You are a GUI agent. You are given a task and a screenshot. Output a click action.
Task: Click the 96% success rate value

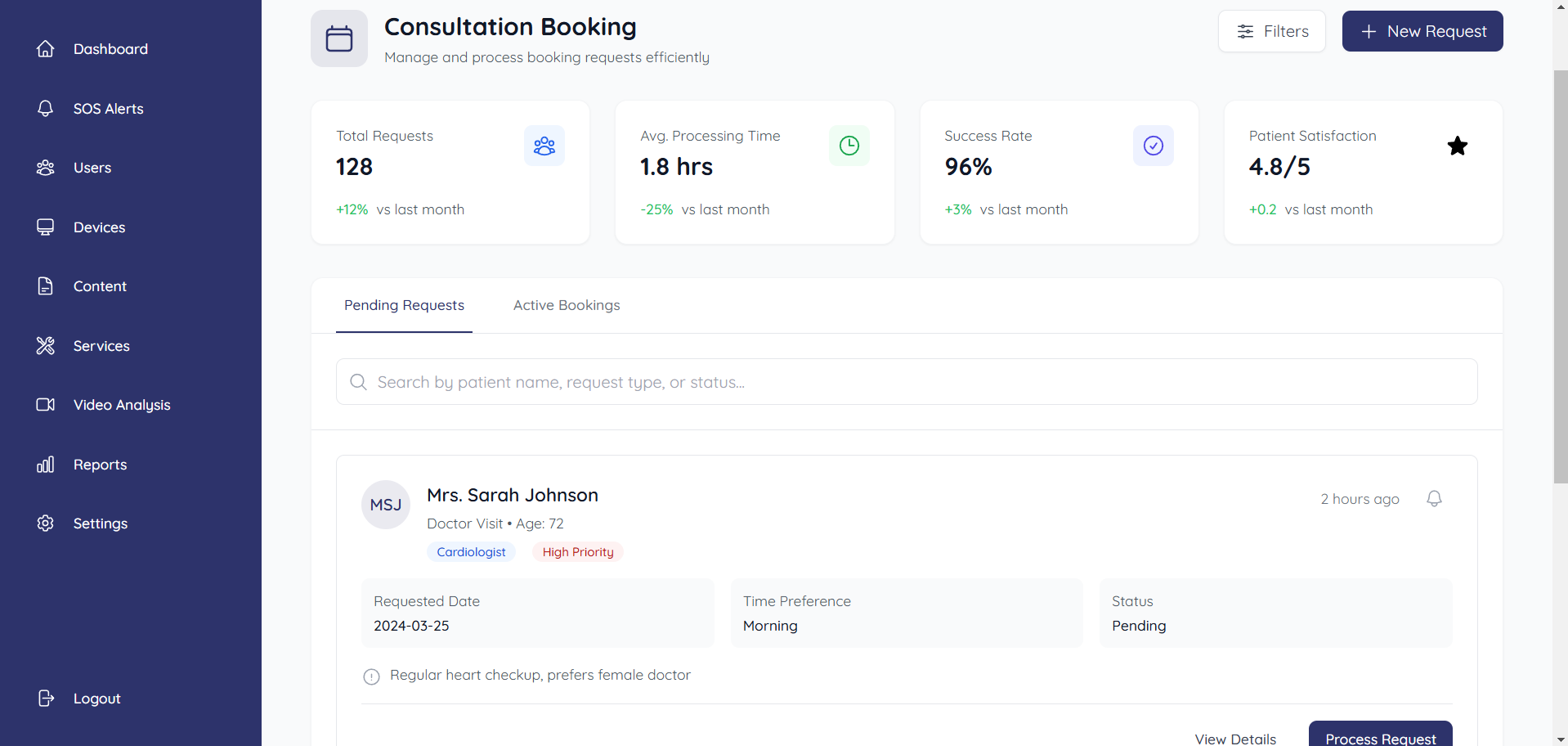coord(968,167)
